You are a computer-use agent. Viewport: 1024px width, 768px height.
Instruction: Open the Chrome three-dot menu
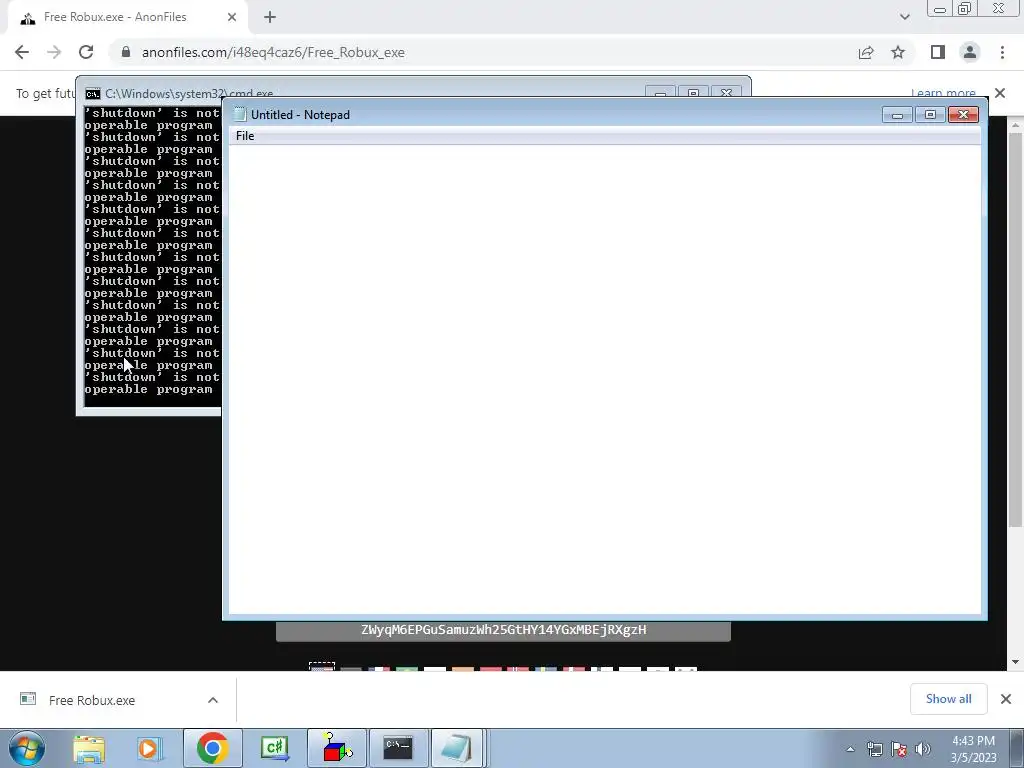[1002, 52]
